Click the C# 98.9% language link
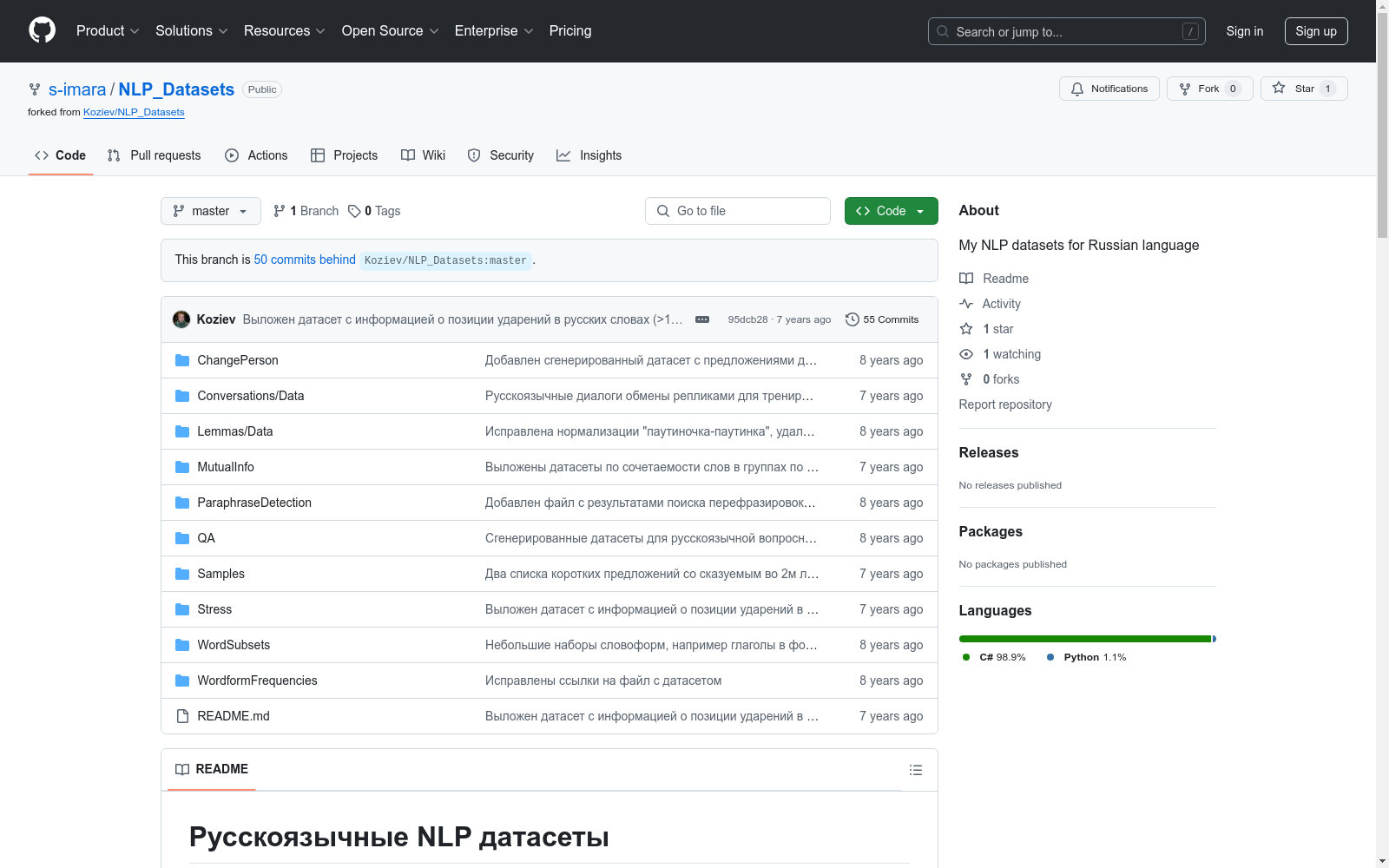1389x868 pixels. pos(994,657)
